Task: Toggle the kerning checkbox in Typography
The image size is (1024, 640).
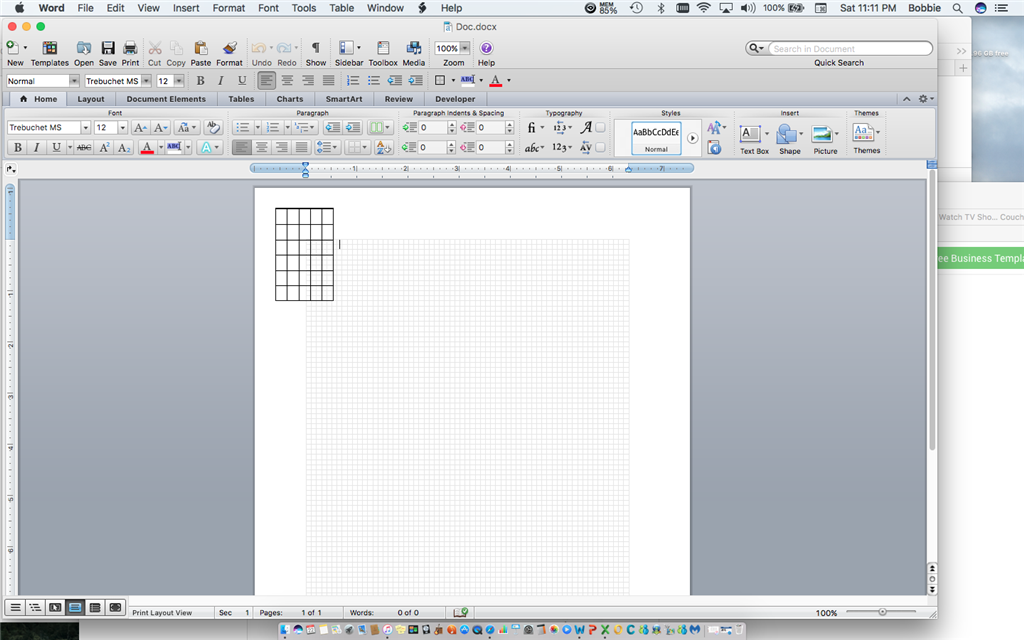Action: (x=600, y=147)
